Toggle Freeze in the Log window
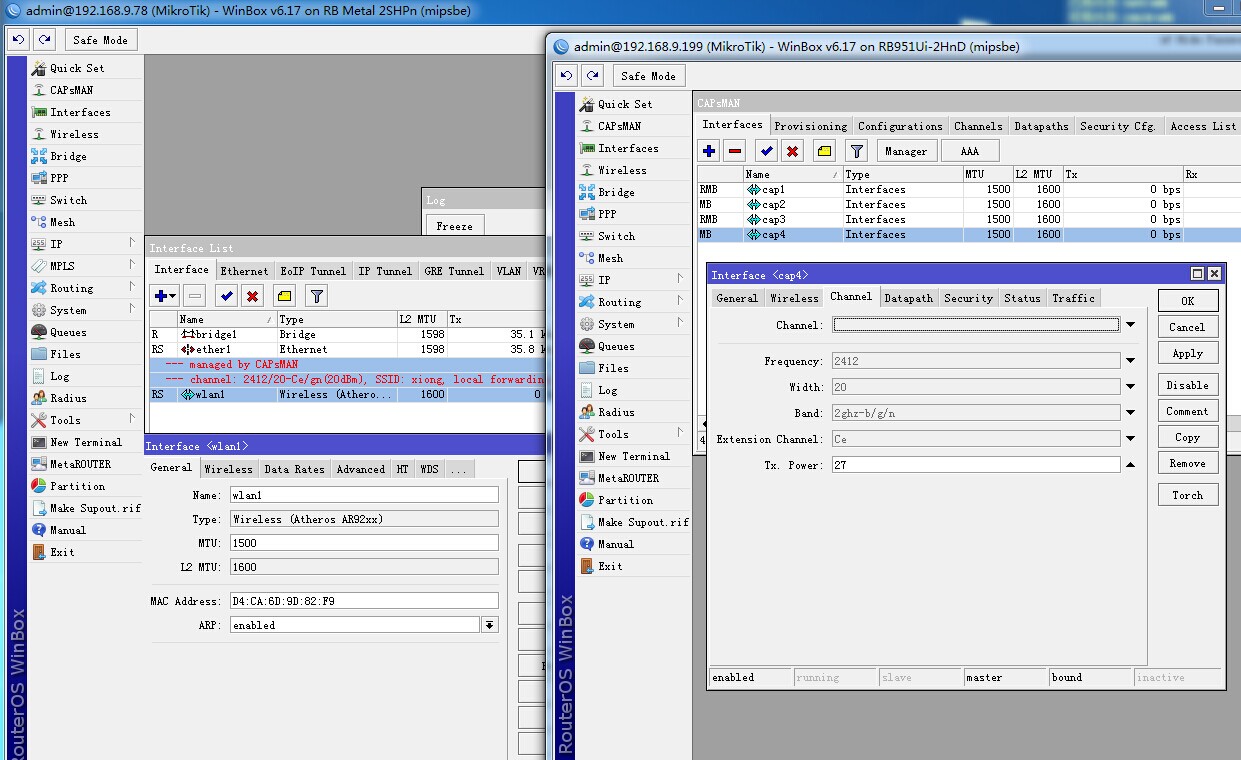The height and width of the screenshot is (760, 1241). pos(454,226)
